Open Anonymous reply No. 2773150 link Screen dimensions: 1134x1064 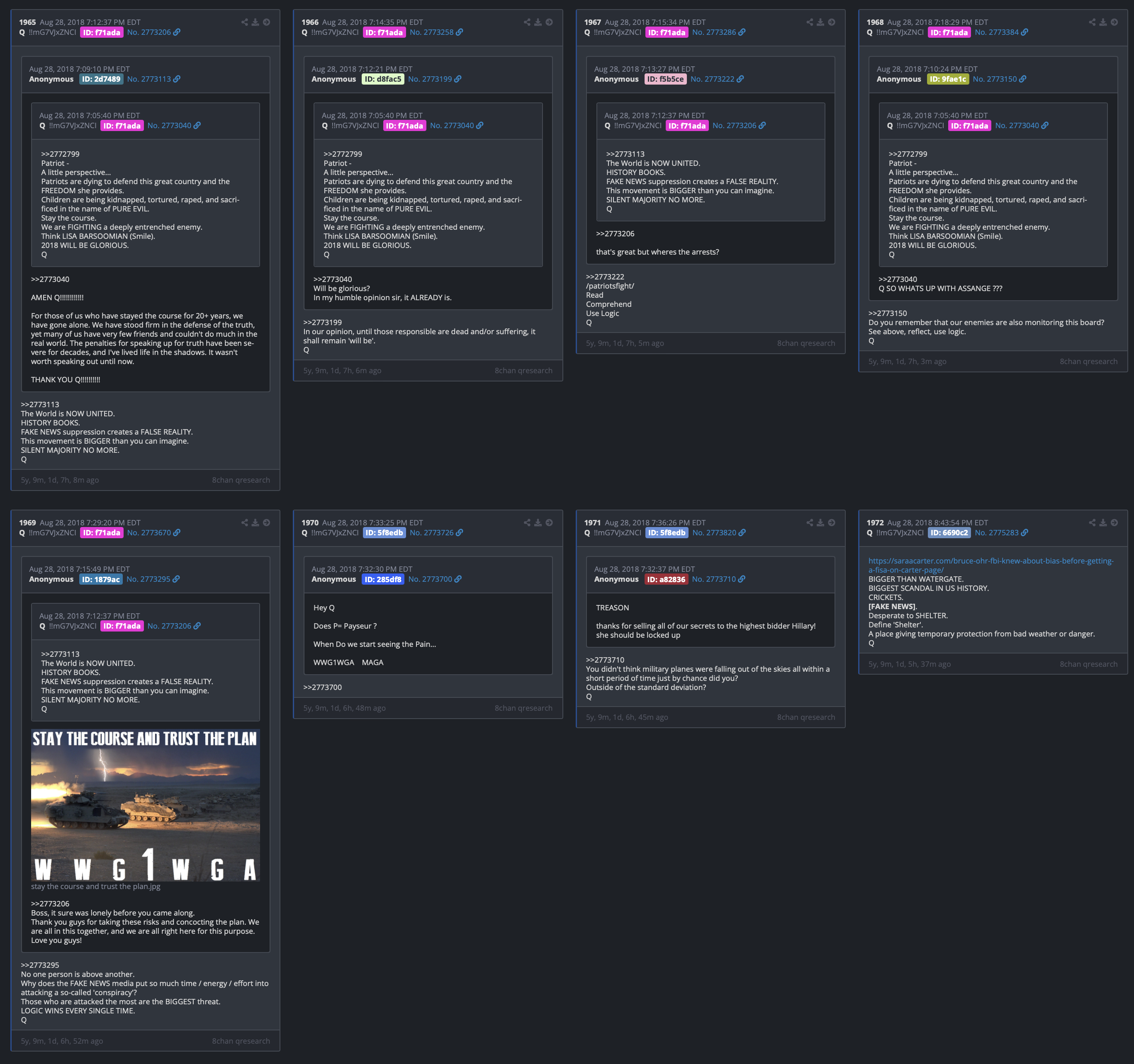coord(999,79)
